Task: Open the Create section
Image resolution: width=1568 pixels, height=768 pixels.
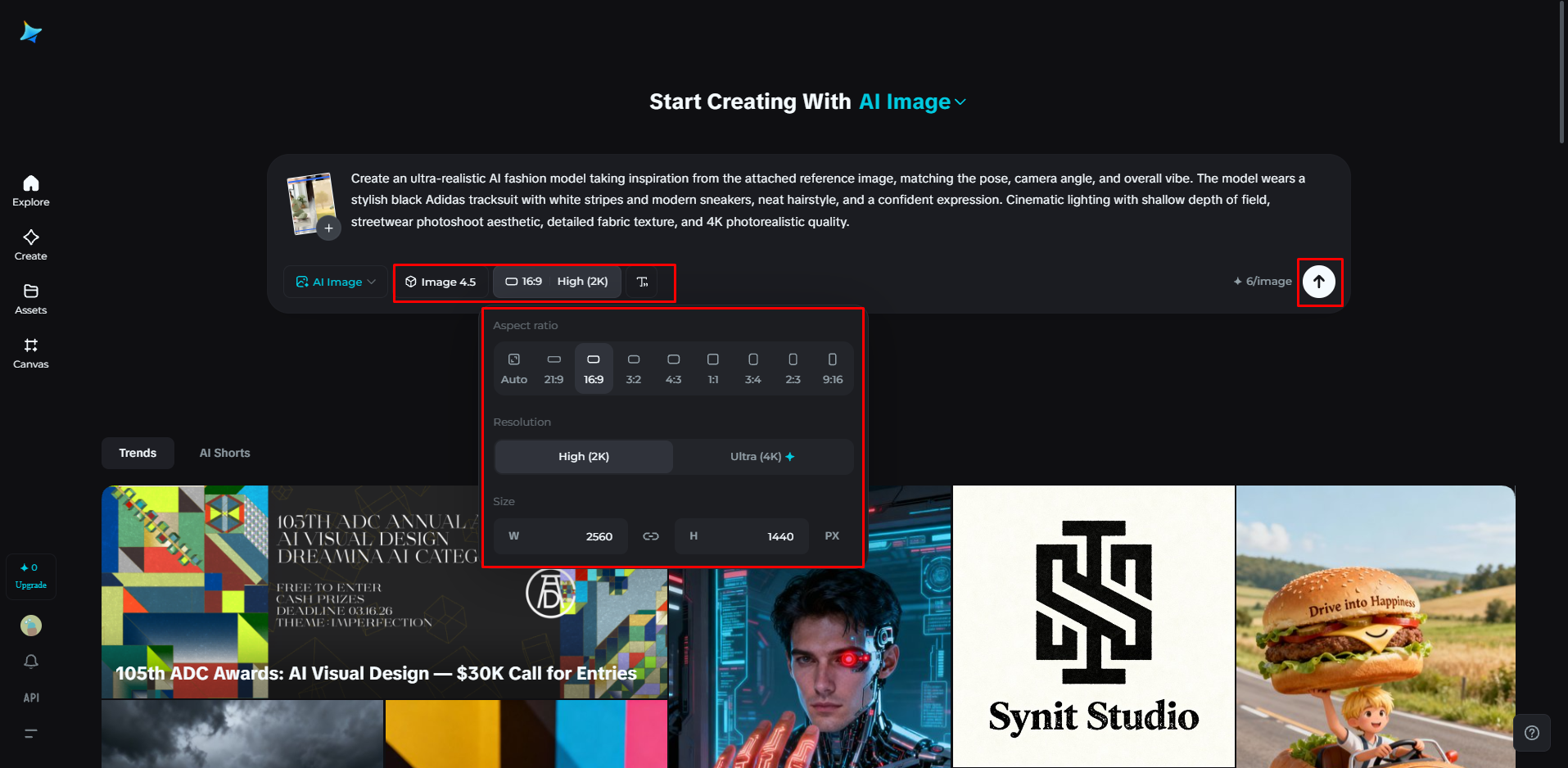Action: (x=31, y=245)
